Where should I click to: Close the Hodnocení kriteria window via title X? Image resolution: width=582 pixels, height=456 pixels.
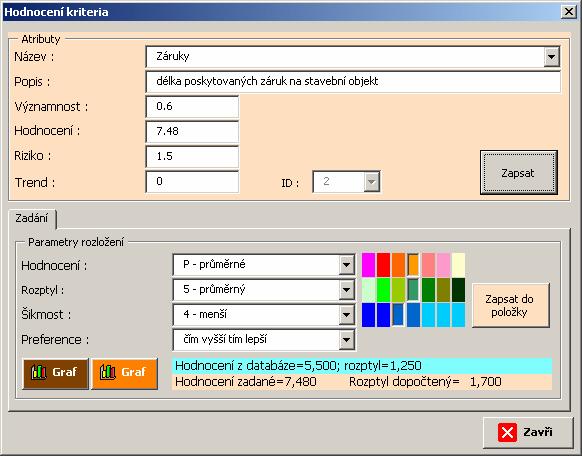point(569,12)
